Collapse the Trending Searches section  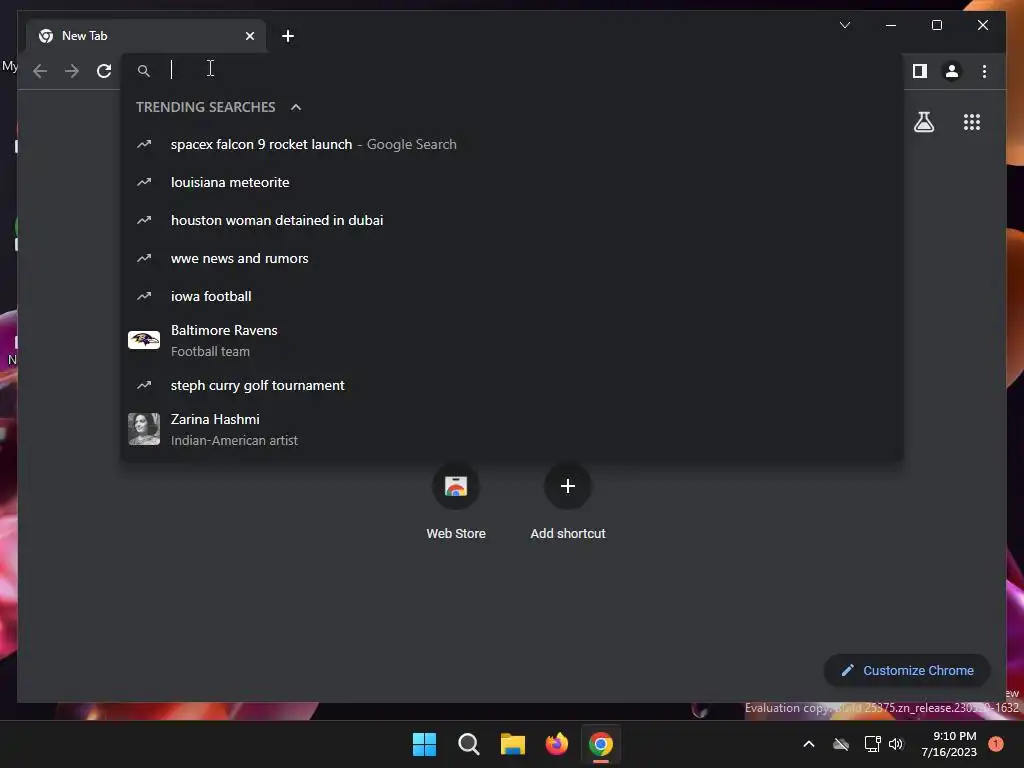[296, 107]
